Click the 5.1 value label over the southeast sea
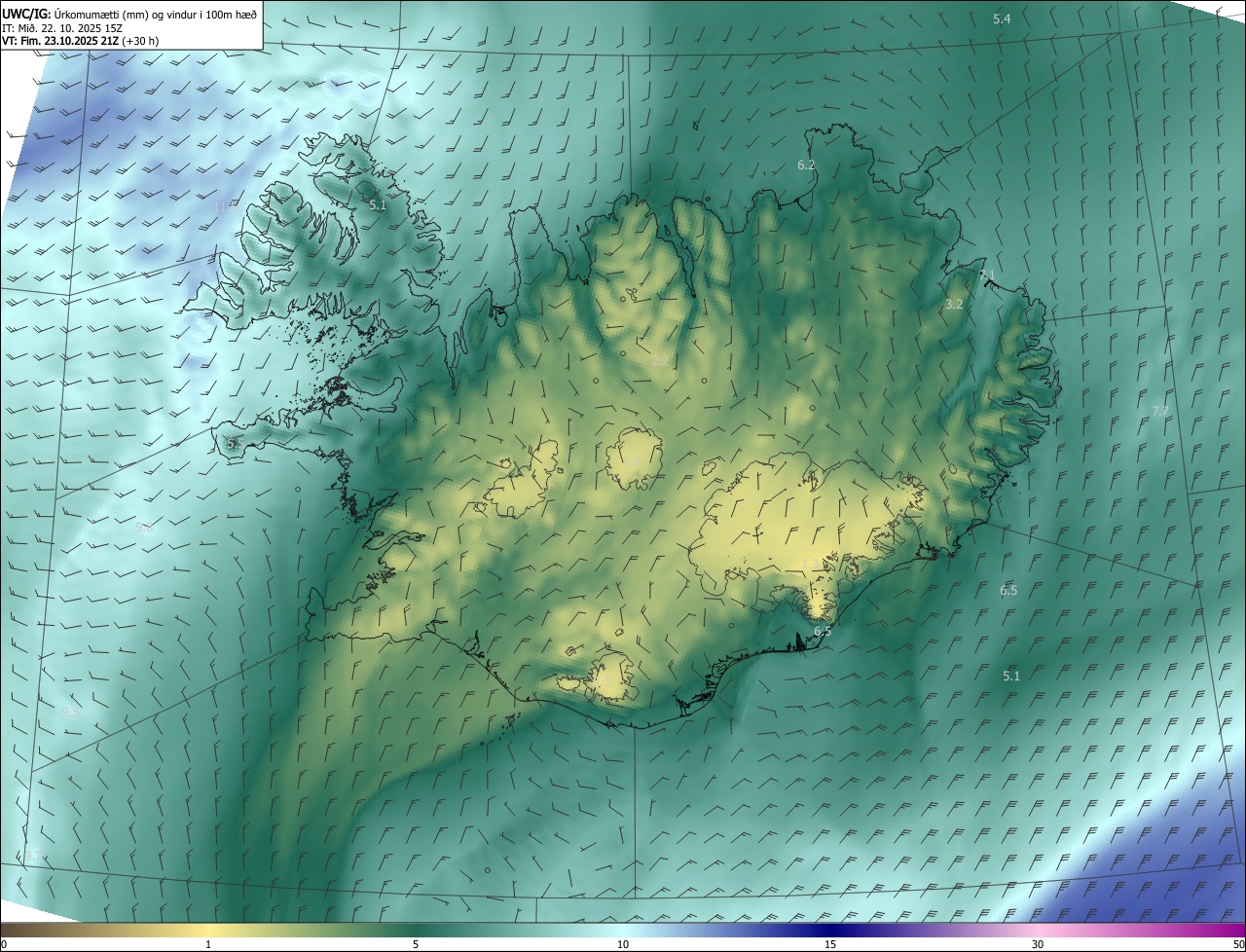The image size is (1246, 952). coord(1011,676)
